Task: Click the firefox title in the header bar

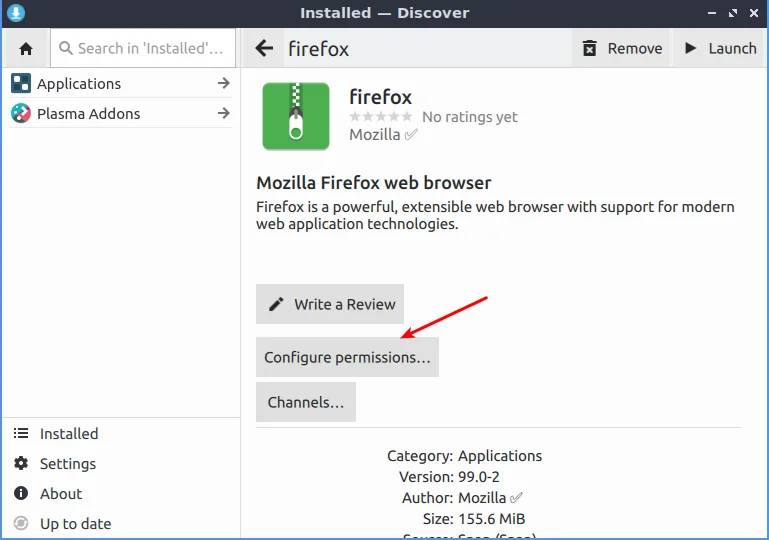Action: [x=318, y=49]
